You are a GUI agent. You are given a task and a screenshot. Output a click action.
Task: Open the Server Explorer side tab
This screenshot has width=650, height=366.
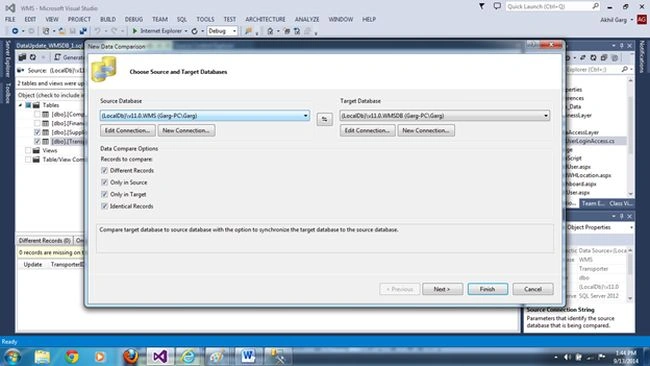point(7,59)
